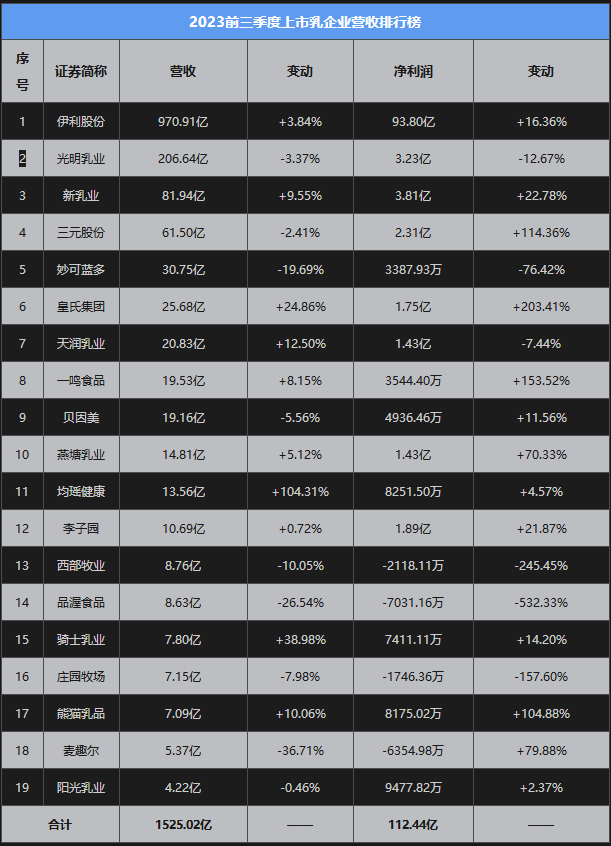Viewport: 611px width, 846px height.
Task: Click the table title 2023前三季度上市乳企业营收排行榜
Action: coord(305,22)
